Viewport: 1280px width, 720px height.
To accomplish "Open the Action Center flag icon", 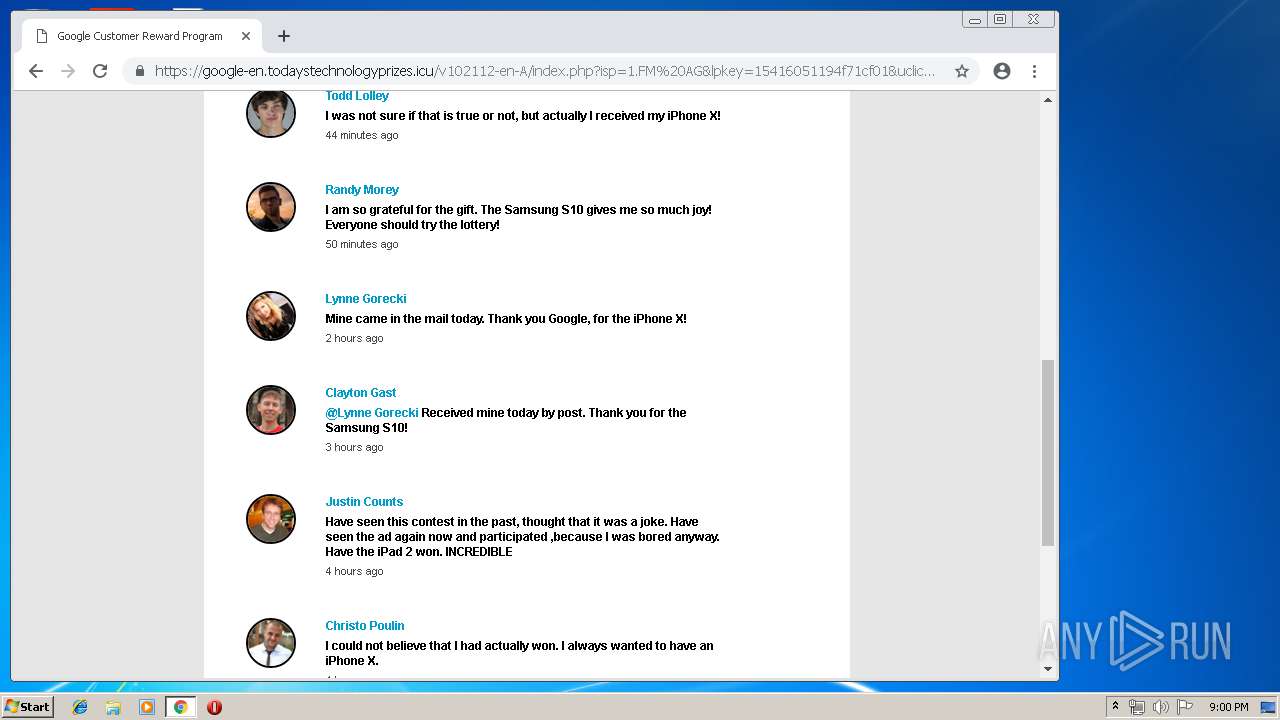I will [1185, 707].
